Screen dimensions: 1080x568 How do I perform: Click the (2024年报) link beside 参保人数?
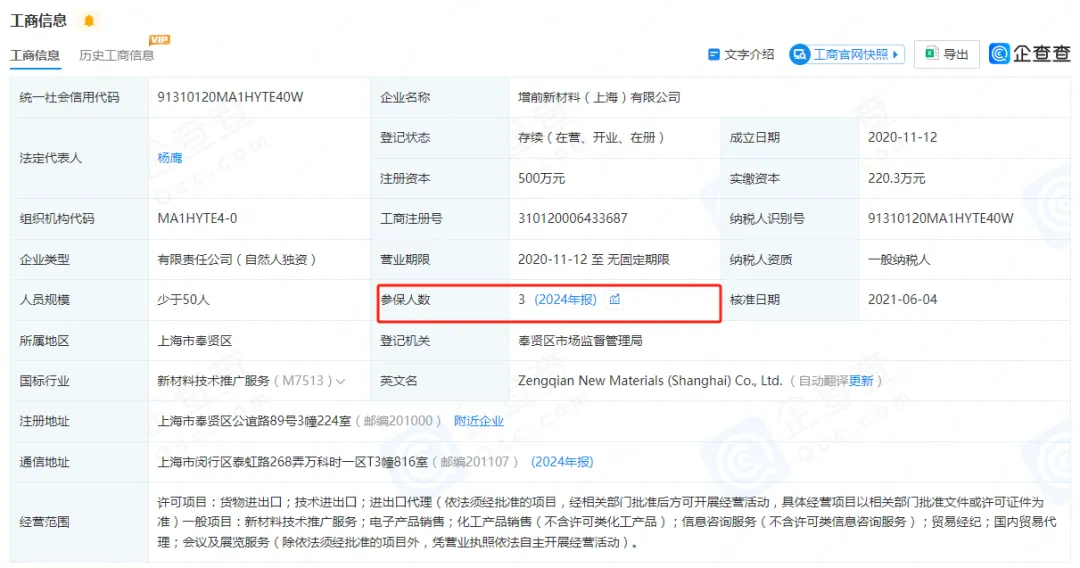[x=565, y=299]
